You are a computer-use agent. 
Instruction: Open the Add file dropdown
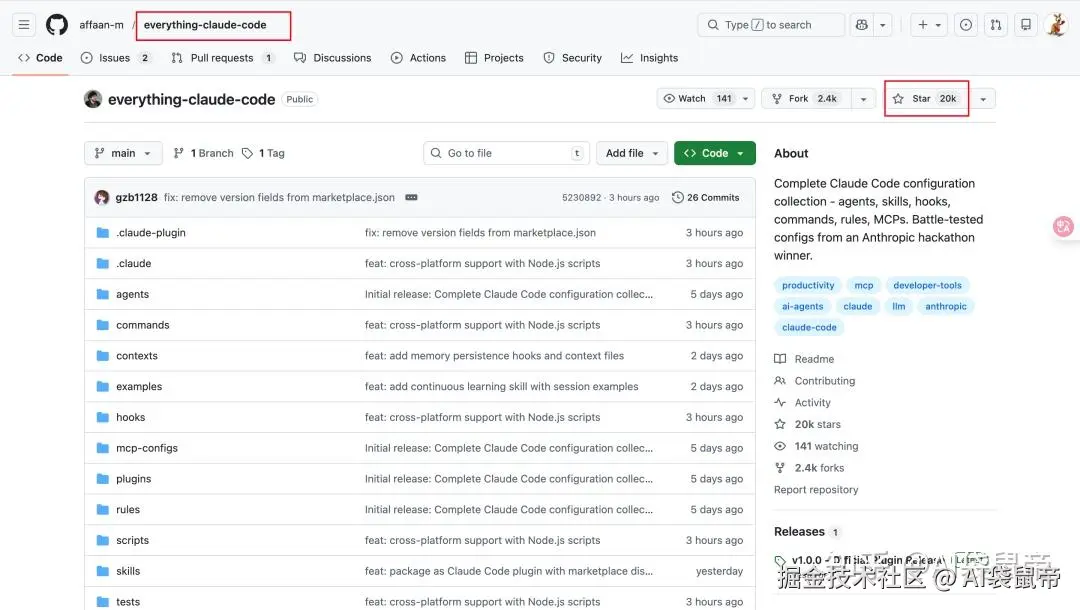tap(634, 153)
